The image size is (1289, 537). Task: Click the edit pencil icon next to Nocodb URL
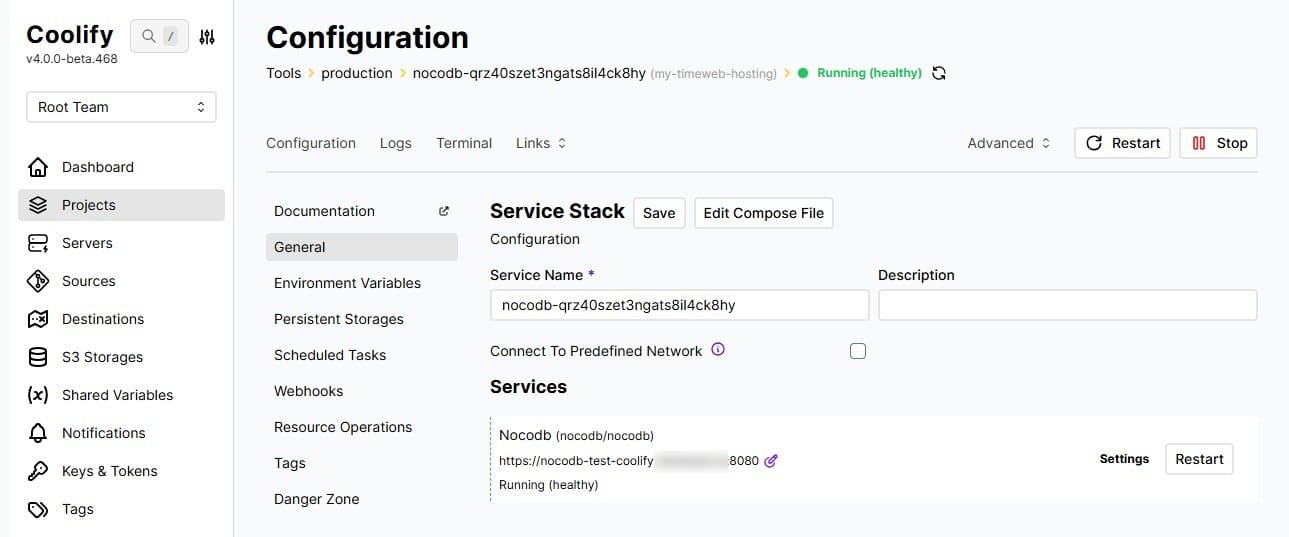(771, 461)
